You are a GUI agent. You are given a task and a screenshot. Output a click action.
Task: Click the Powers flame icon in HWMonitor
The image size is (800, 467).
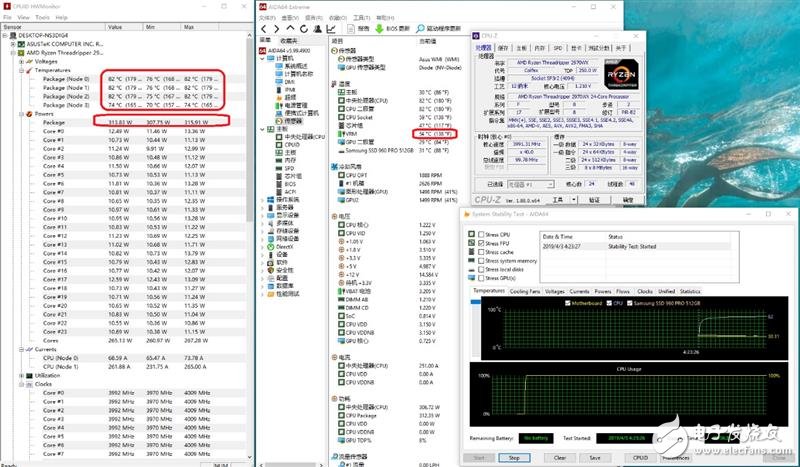(x=29, y=114)
